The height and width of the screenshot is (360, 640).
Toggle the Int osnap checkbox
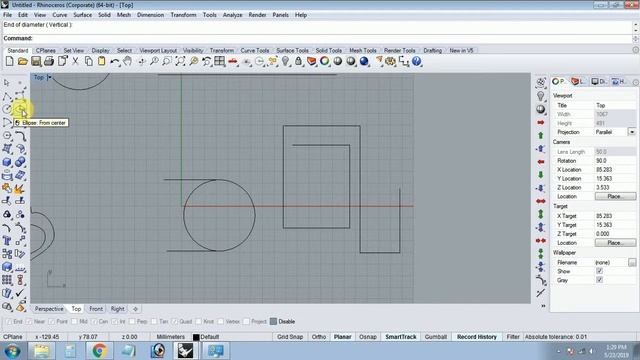pos(114,322)
